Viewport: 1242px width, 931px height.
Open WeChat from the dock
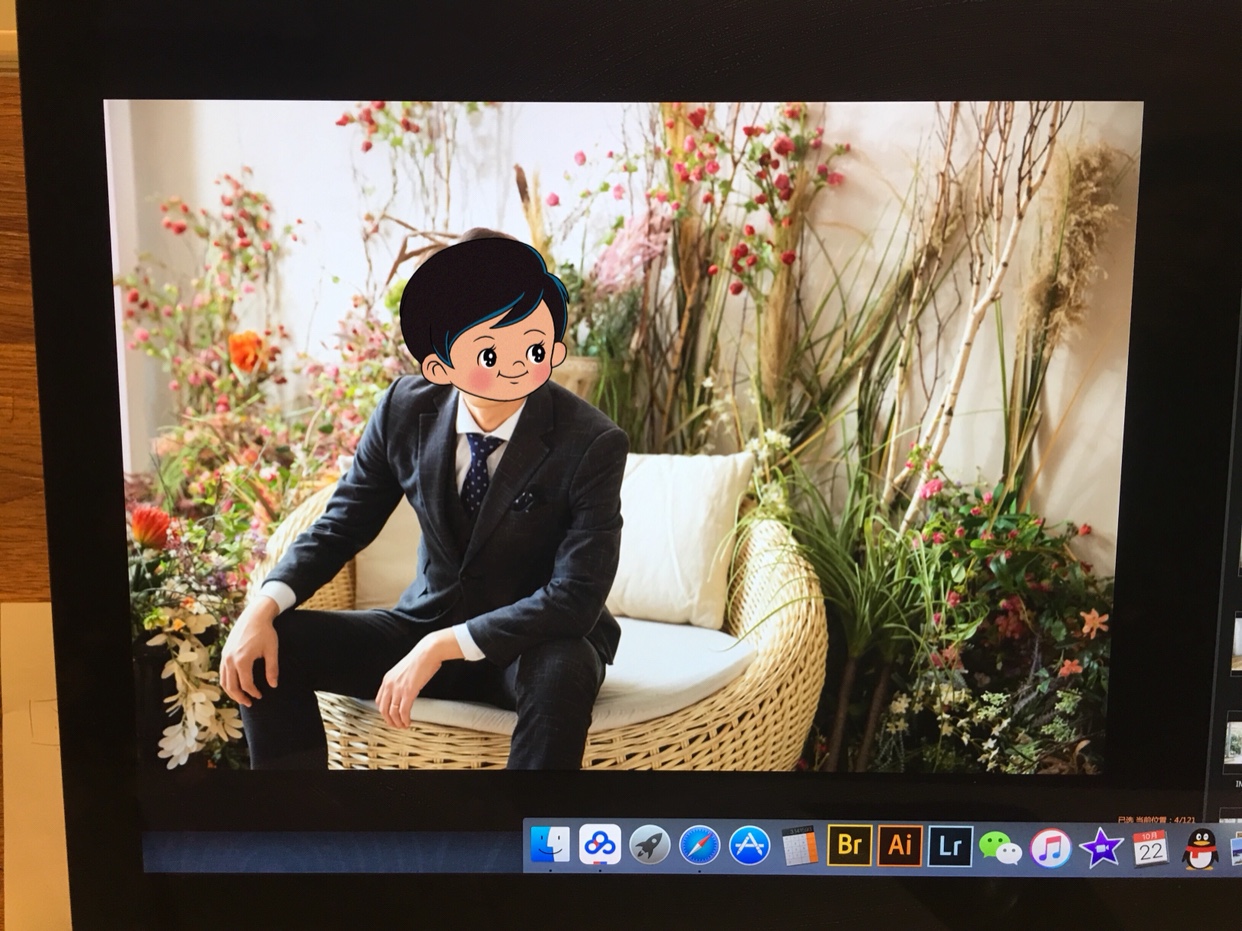point(1000,848)
